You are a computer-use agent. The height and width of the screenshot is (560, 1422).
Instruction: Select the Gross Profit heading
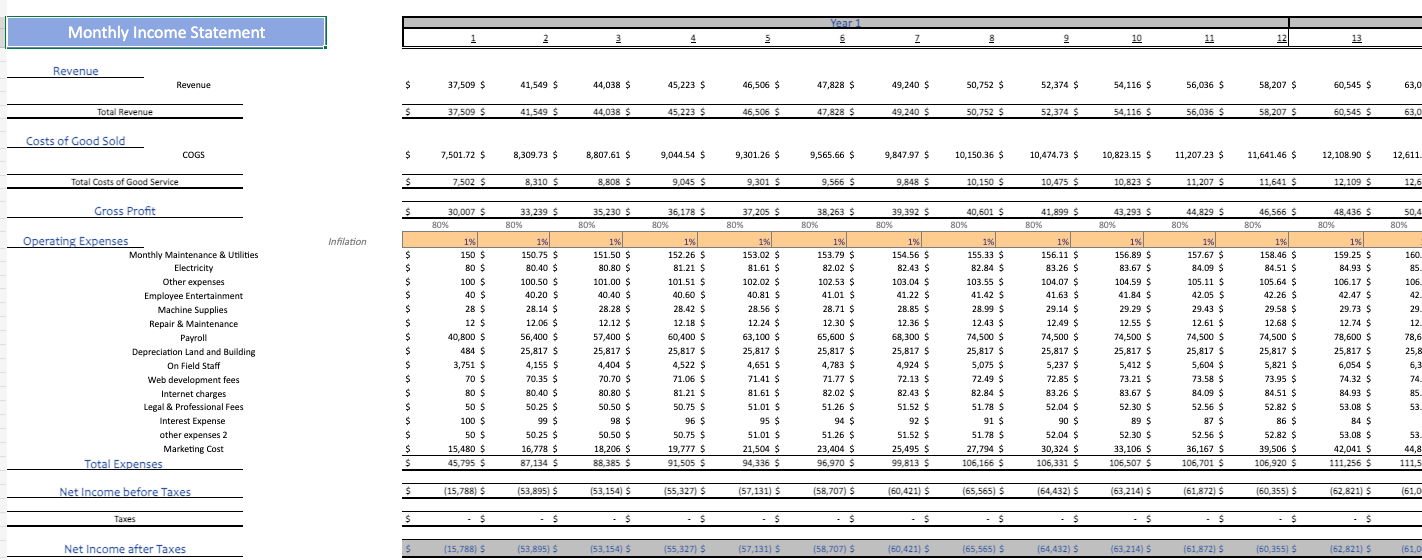click(x=125, y=211)
